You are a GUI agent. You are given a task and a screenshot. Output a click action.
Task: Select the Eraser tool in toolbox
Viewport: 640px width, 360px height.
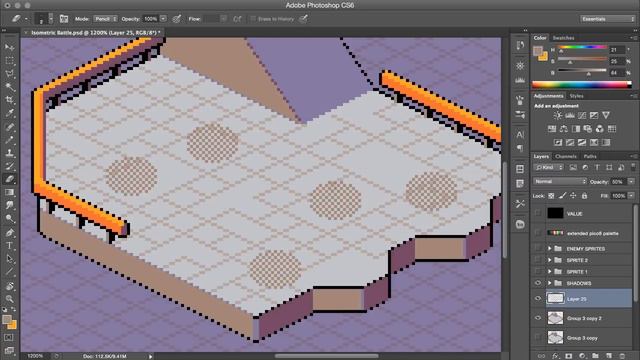pos(9,179)
